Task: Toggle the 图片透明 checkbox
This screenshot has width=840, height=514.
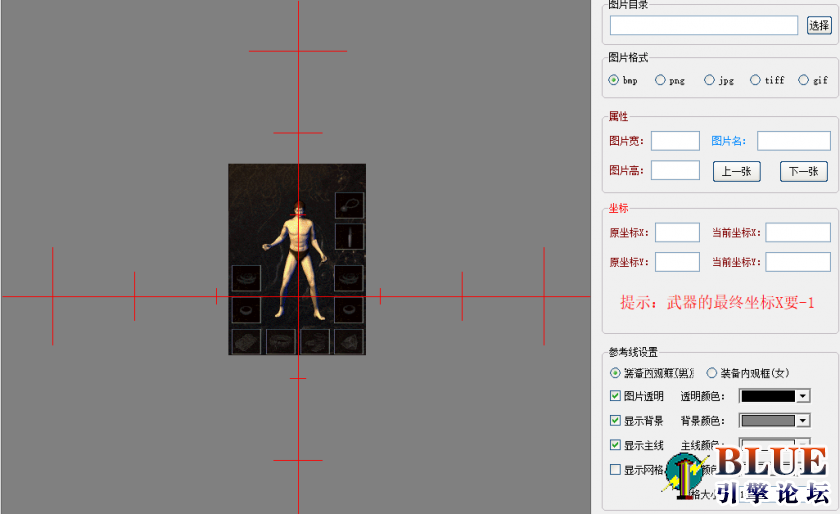Action: click(x=615, y=396)
